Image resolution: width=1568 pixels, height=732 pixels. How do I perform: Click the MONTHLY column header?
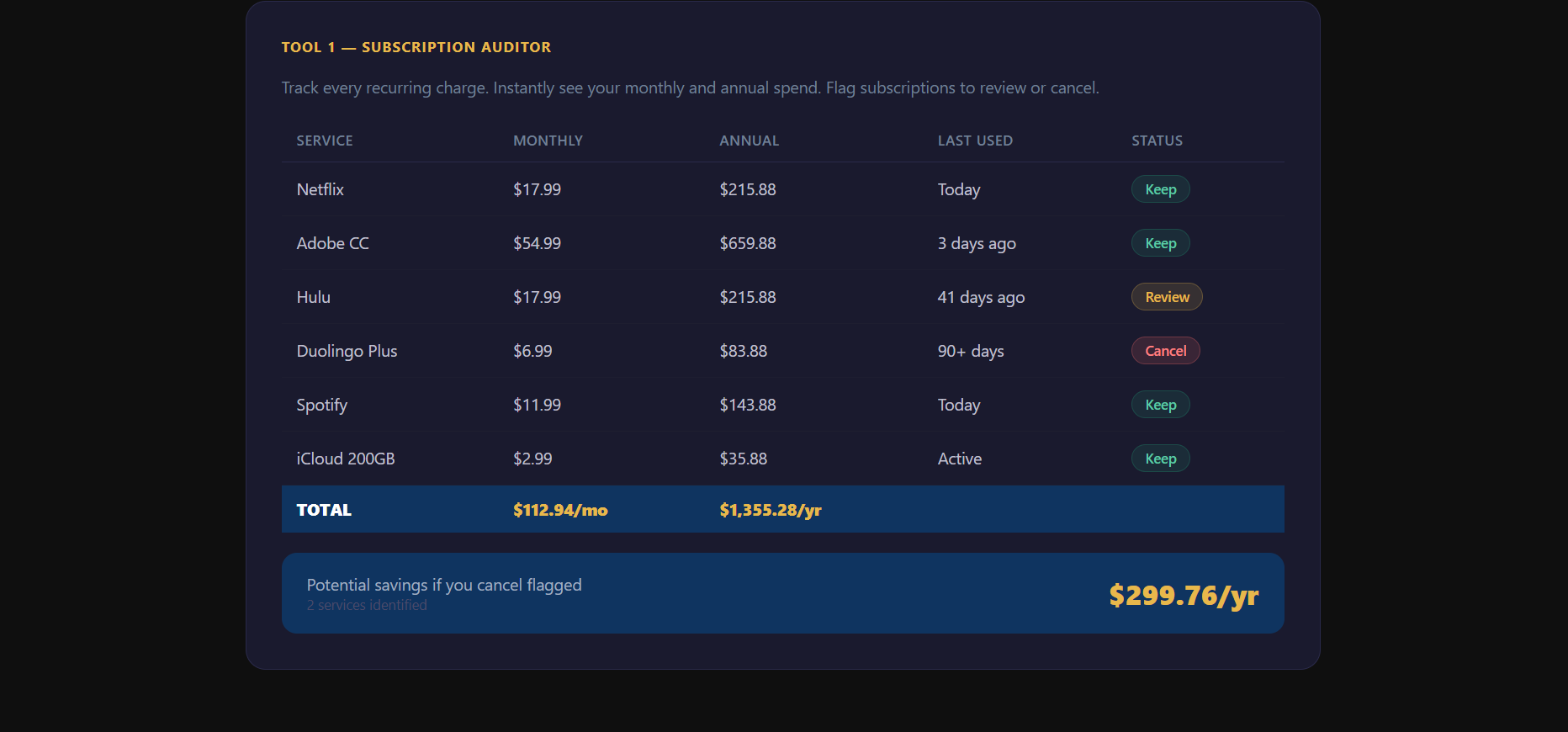click(x=548, y=141)
